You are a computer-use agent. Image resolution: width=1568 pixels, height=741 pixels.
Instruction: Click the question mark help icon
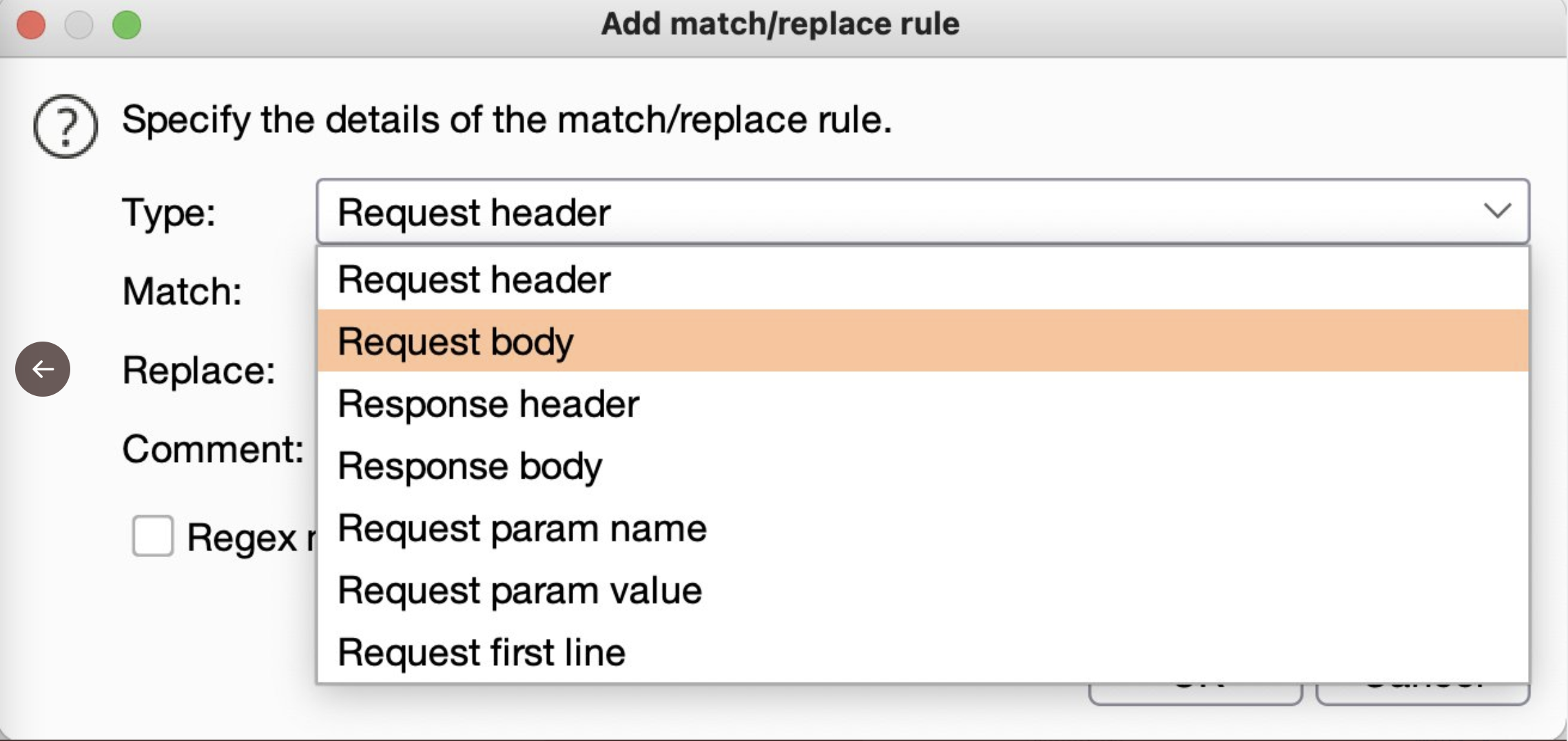click(65, 126)
